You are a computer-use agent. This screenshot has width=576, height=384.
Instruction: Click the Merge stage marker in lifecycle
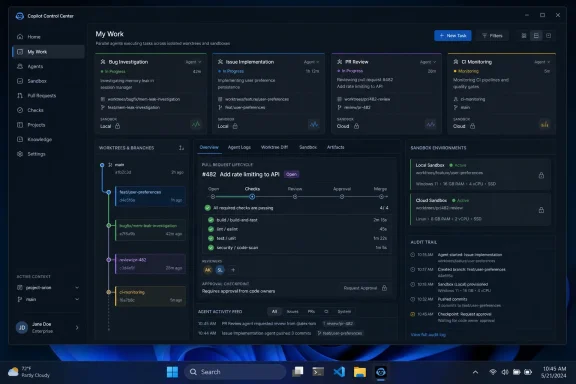pyautogui.click(x=381, y=197)
